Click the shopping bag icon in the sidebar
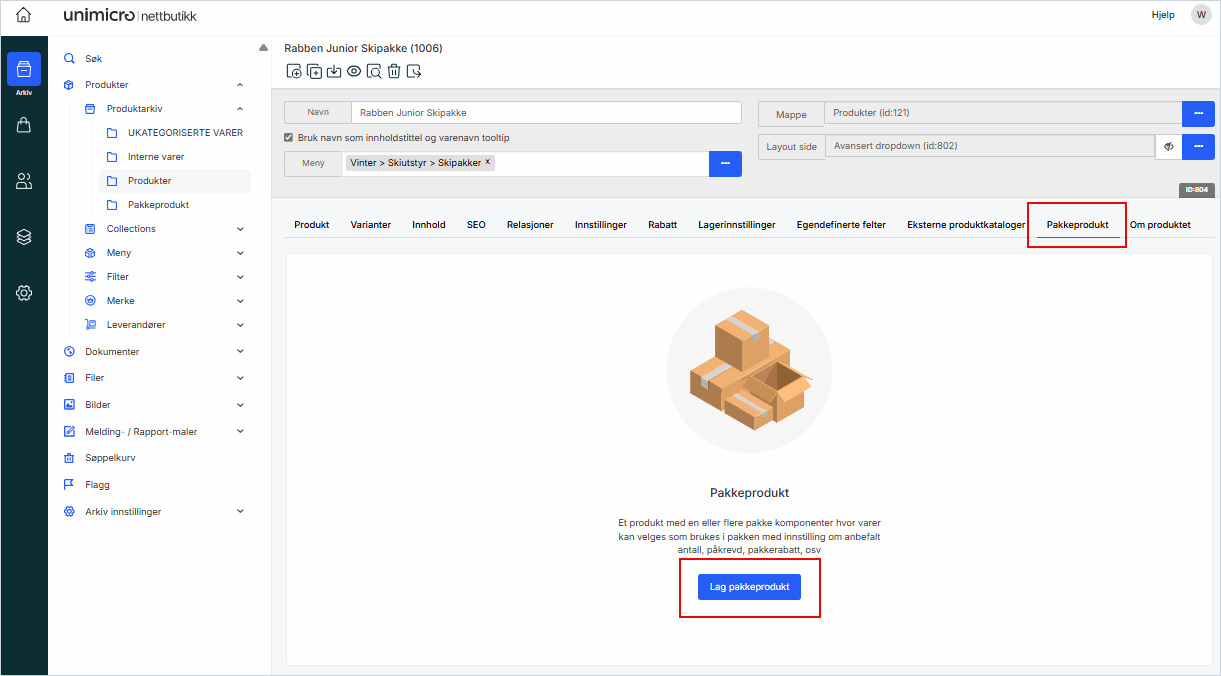The image size is (1221, 676). tap(23, 125)
